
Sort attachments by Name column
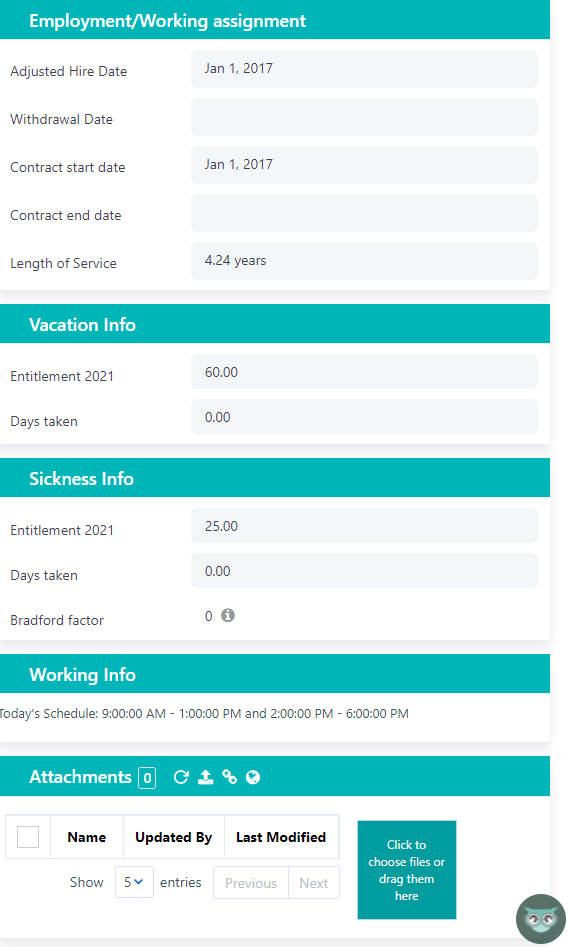pos(87,837)
